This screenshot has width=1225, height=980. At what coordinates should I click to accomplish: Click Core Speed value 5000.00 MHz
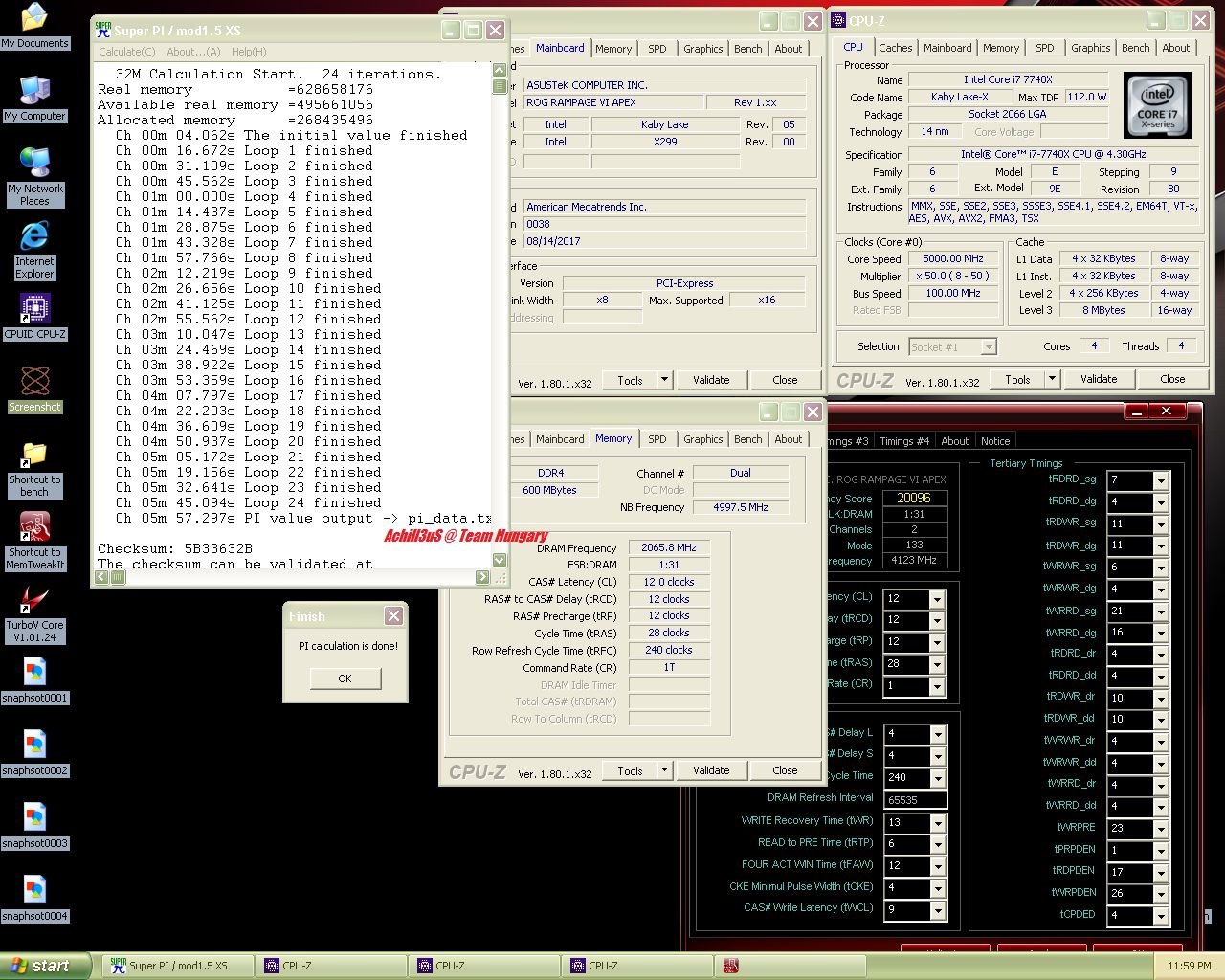pos(952,258)
